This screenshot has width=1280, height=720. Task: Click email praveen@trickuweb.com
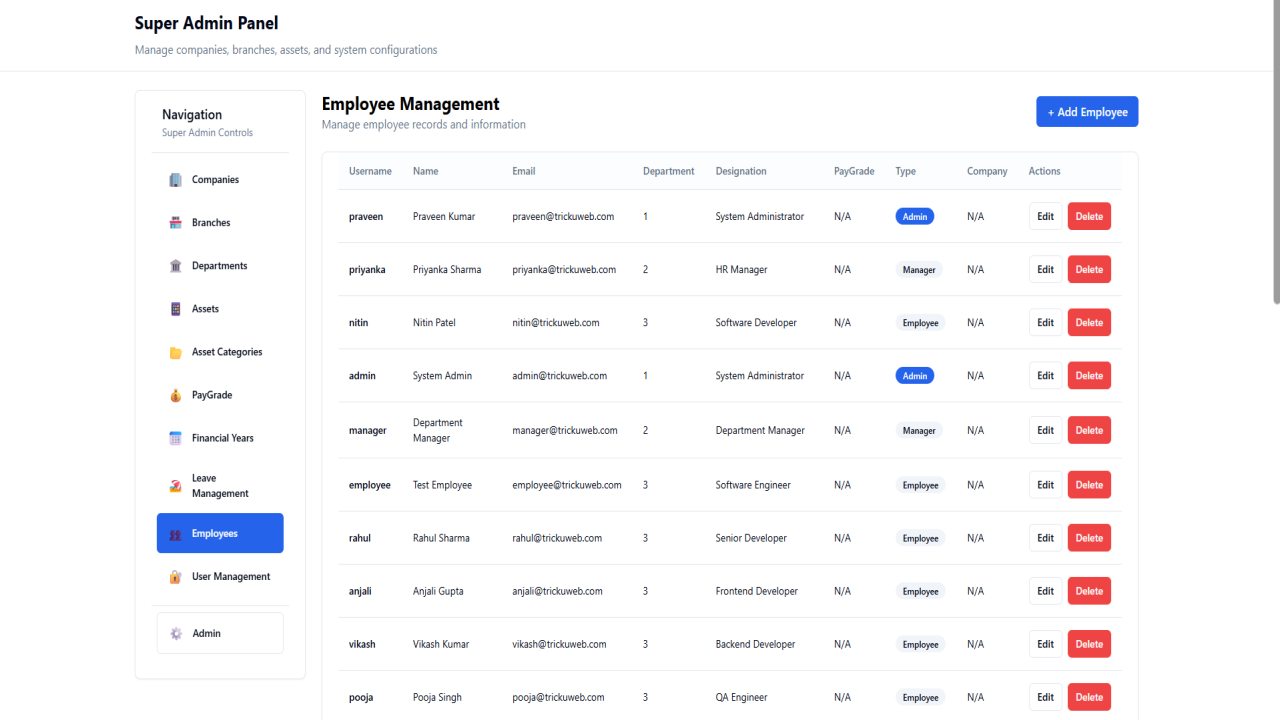563,216
